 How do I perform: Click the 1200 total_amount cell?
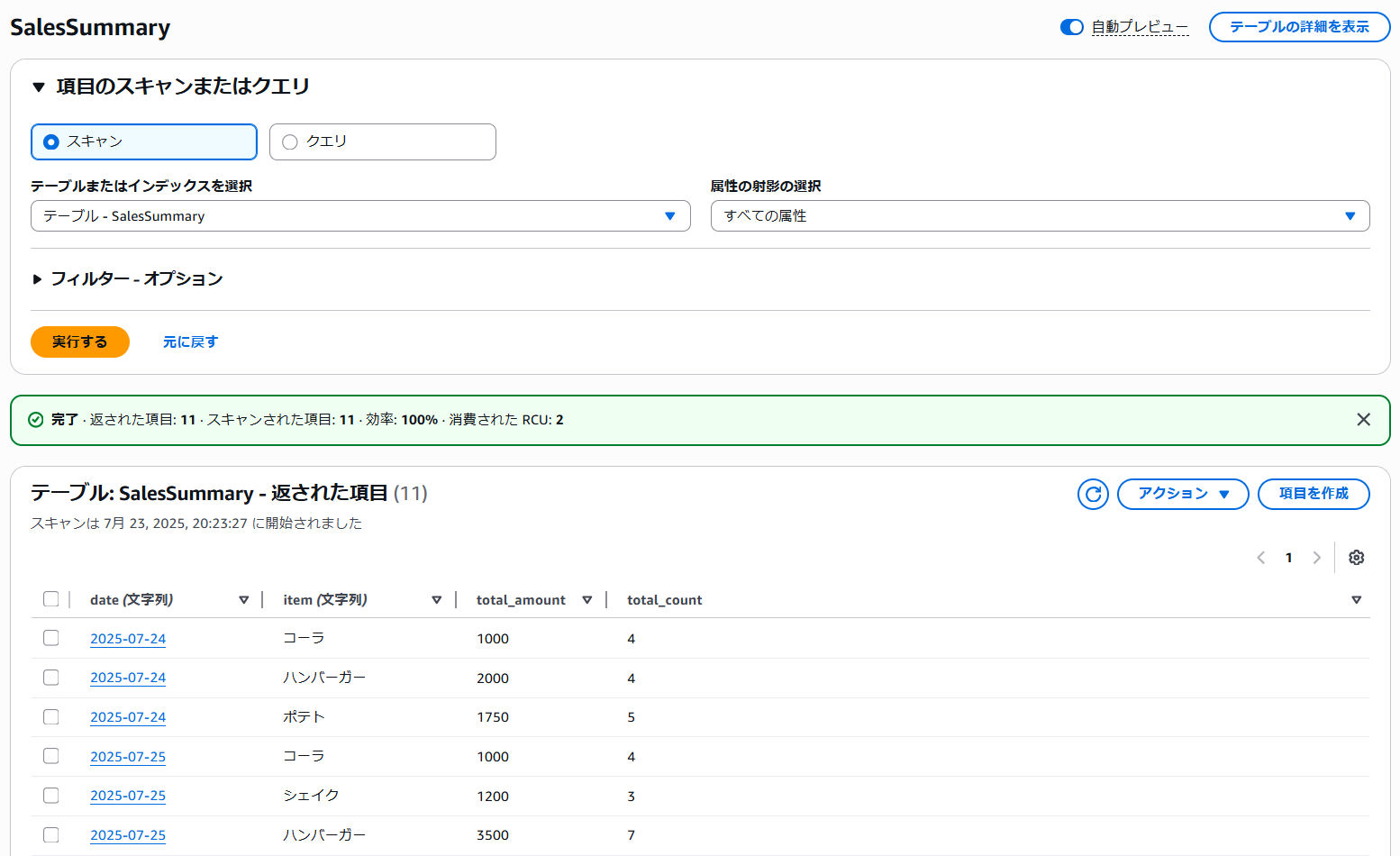coord(493,797)
